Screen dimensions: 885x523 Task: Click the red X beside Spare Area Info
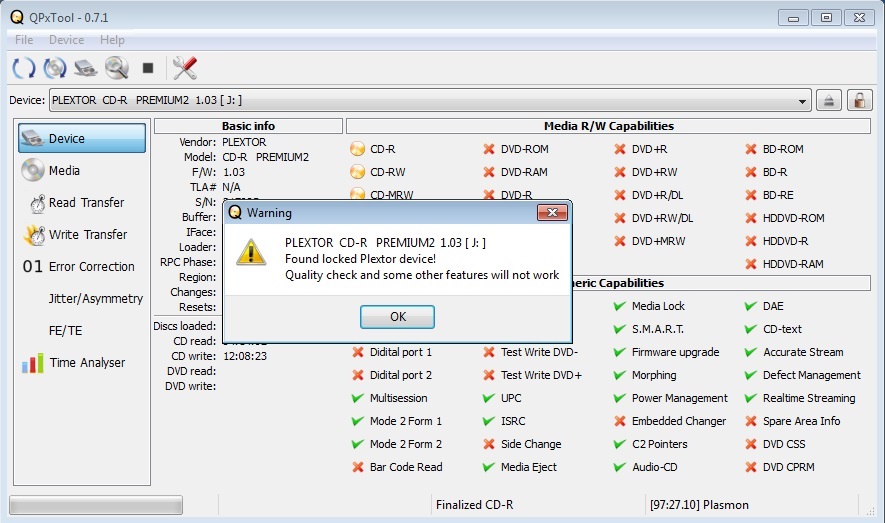[751, 421]
